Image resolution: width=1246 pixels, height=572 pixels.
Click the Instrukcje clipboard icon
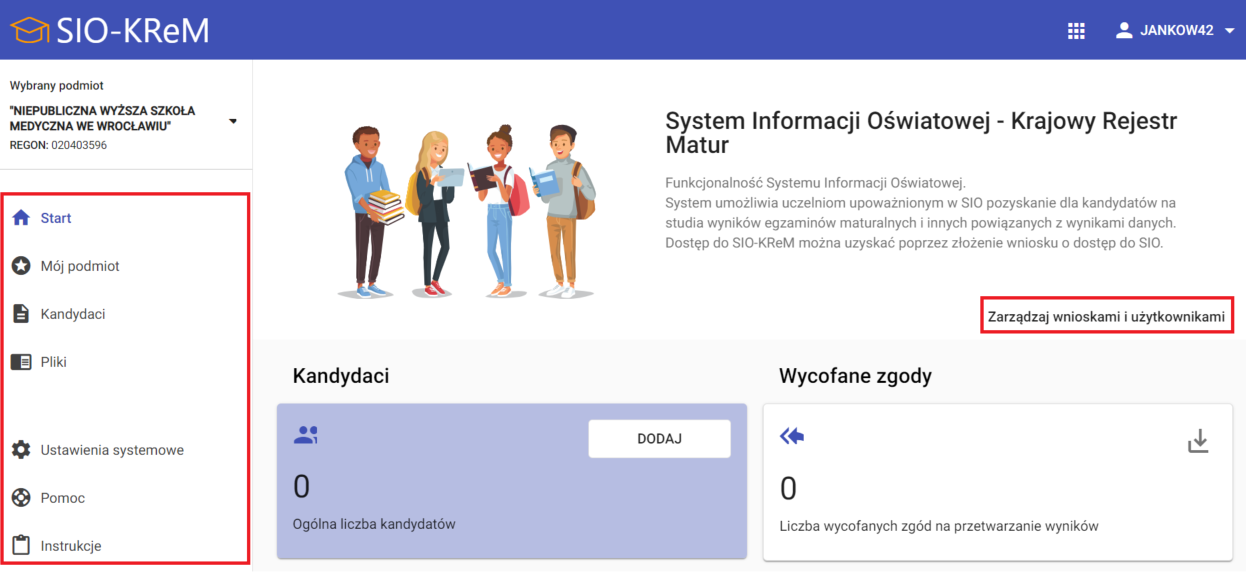click(x=21, y=546)
